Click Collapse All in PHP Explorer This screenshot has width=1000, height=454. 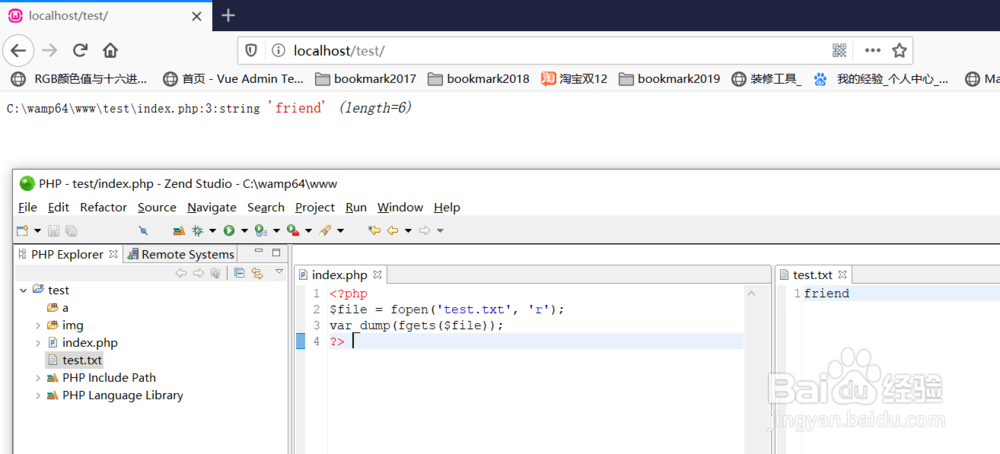point(239,273)
